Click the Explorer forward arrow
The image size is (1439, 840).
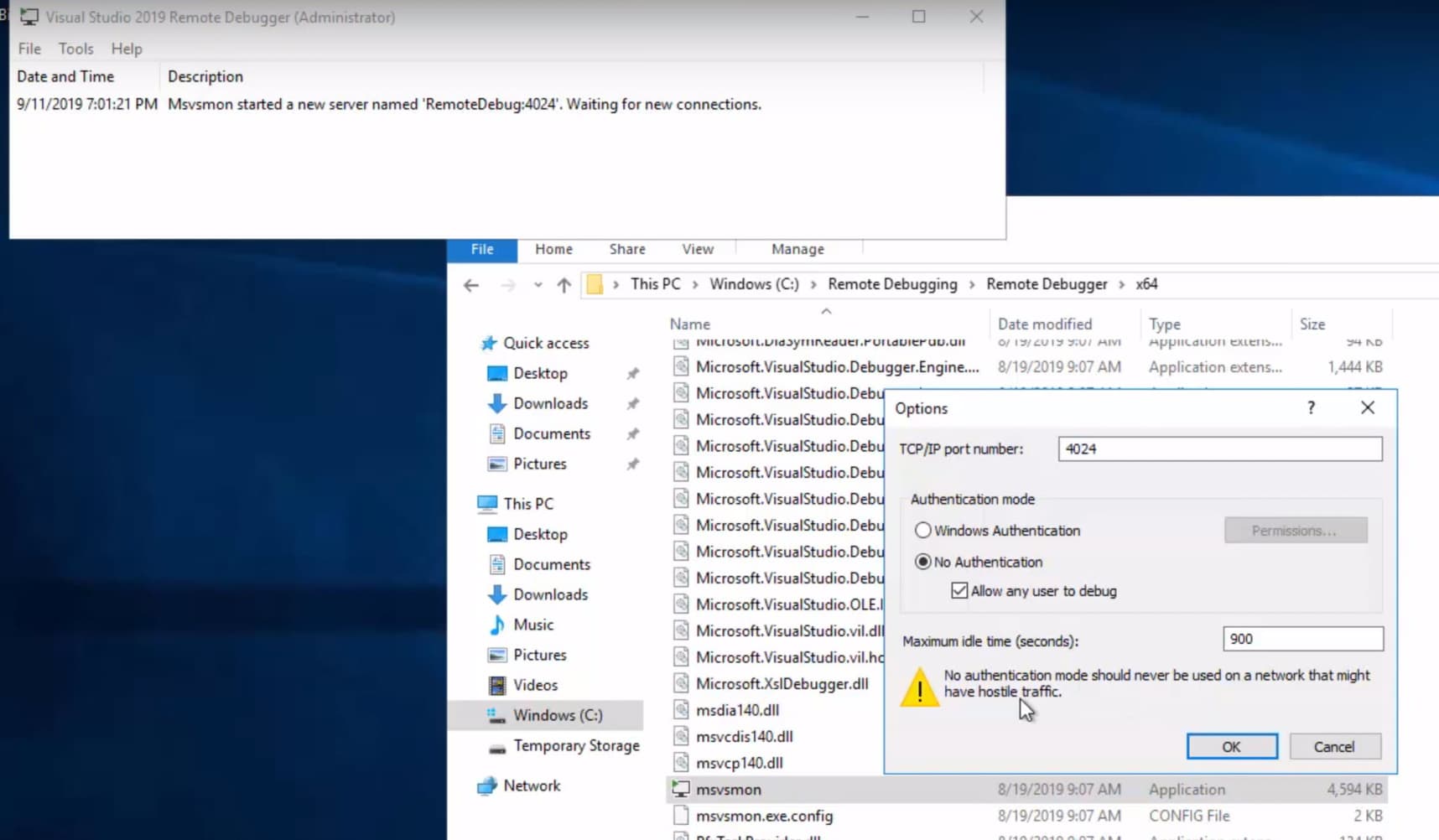coord(508,285)
